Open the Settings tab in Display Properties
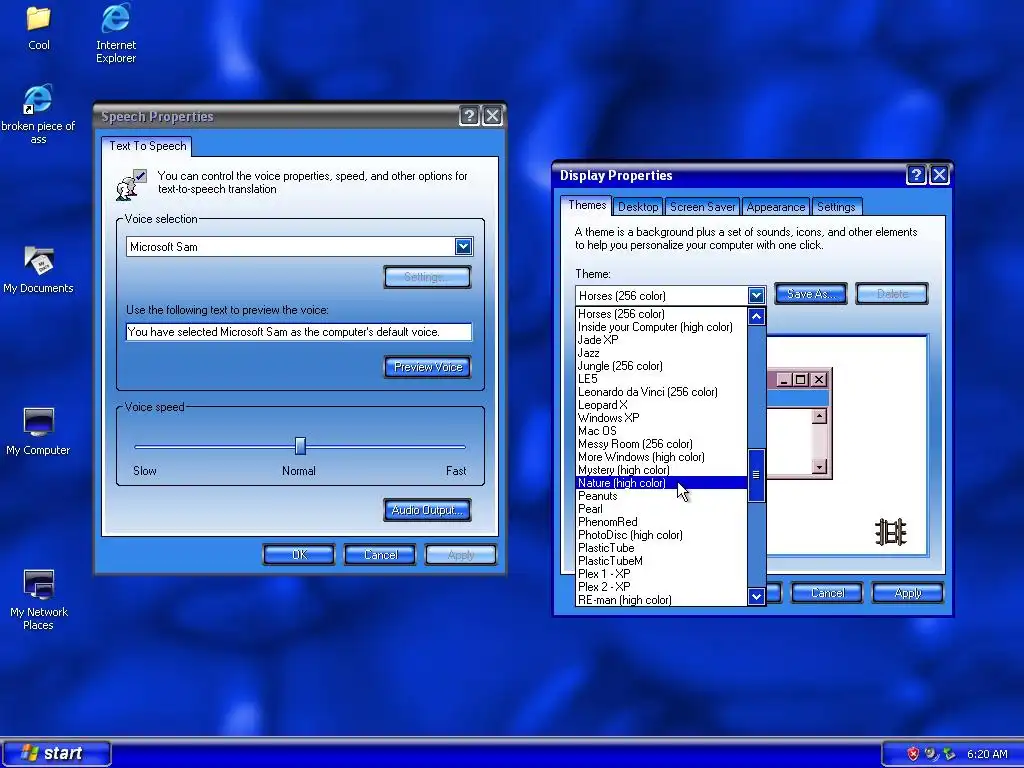The image size is (1024, 768). (x=836, y=207)
